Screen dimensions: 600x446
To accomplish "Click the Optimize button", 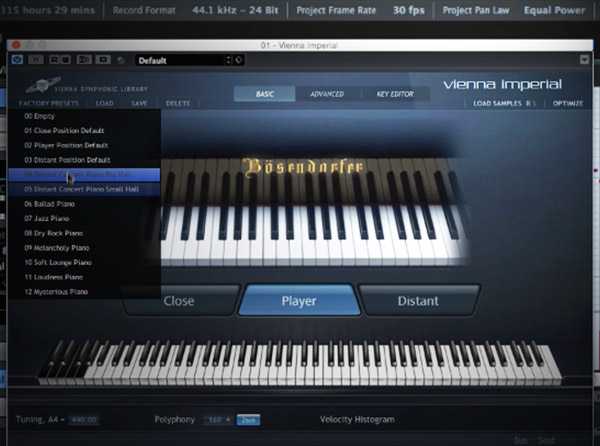I will (x=568, y=103).
